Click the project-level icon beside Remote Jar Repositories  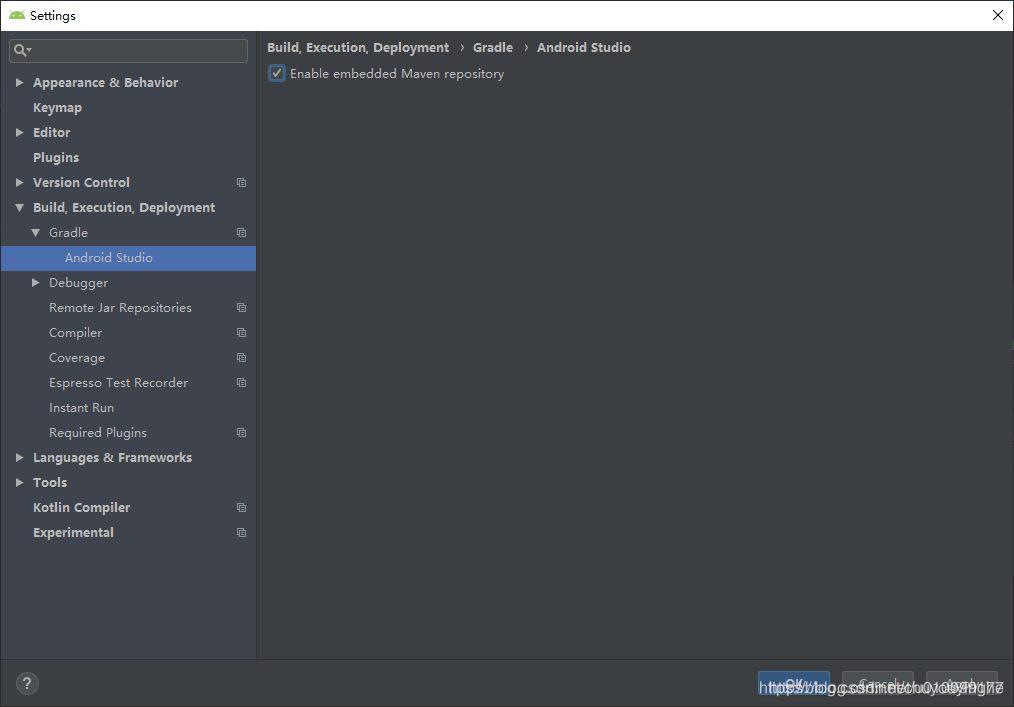pos(241,308)
